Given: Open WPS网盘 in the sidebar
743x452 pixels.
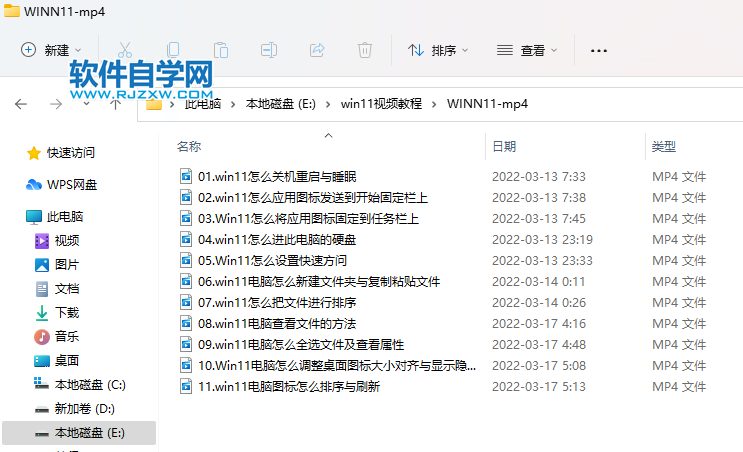Looking at the screenshot, I should 72,184.
